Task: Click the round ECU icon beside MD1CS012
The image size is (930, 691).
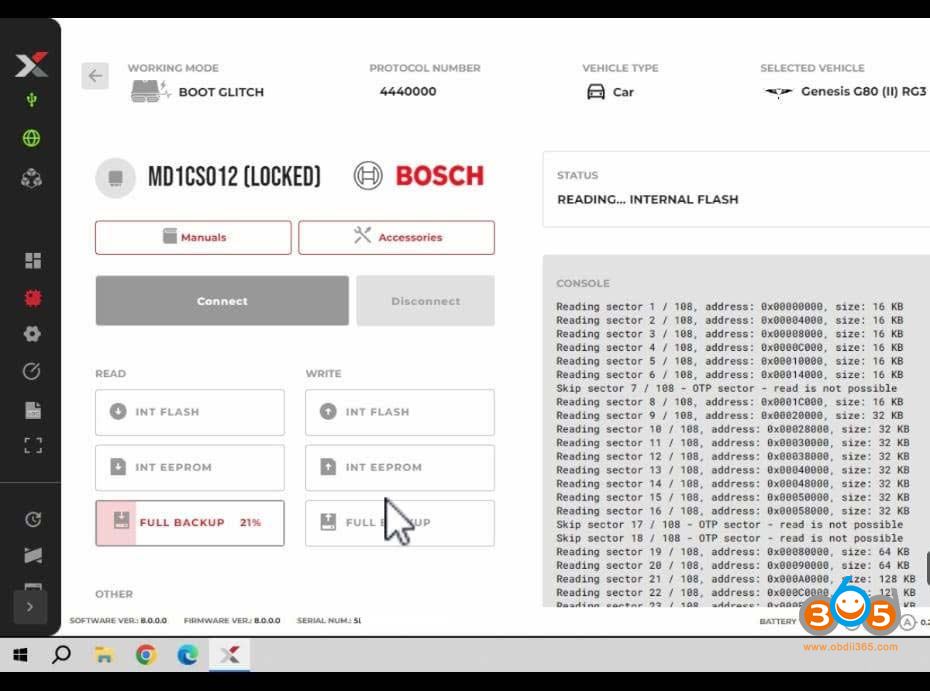Action: point(116,177)
